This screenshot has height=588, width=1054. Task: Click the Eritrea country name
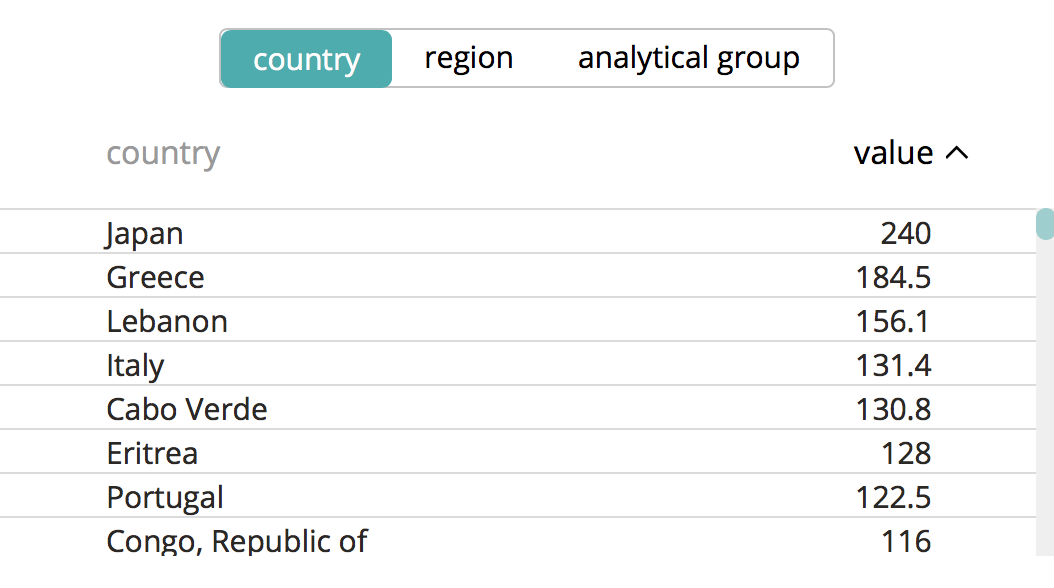coord(152,453)
